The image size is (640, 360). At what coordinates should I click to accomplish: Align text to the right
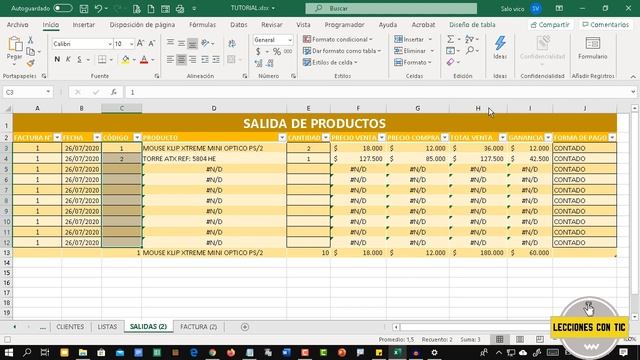click(x=192, y=60)
